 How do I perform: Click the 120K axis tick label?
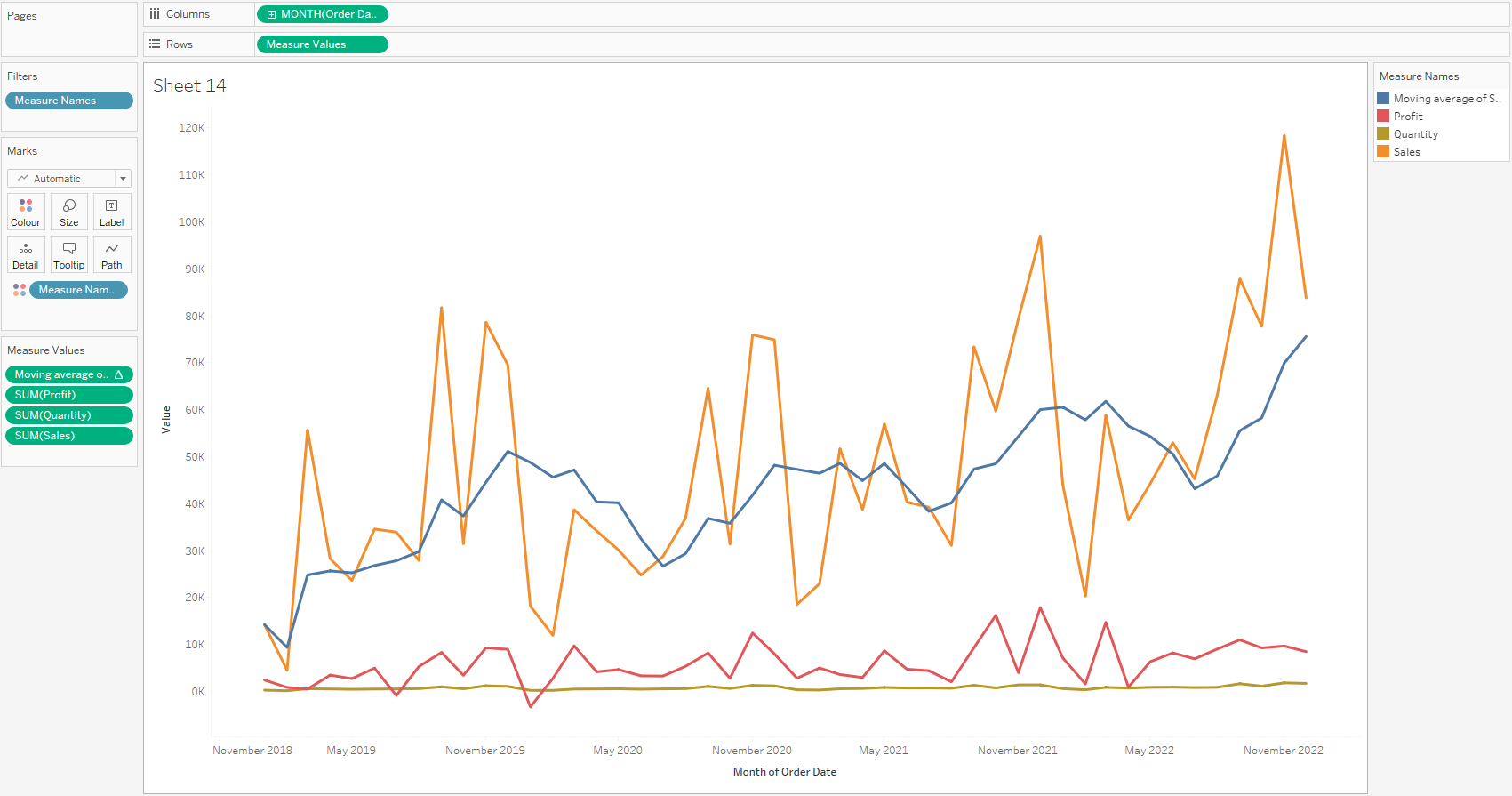192,128
